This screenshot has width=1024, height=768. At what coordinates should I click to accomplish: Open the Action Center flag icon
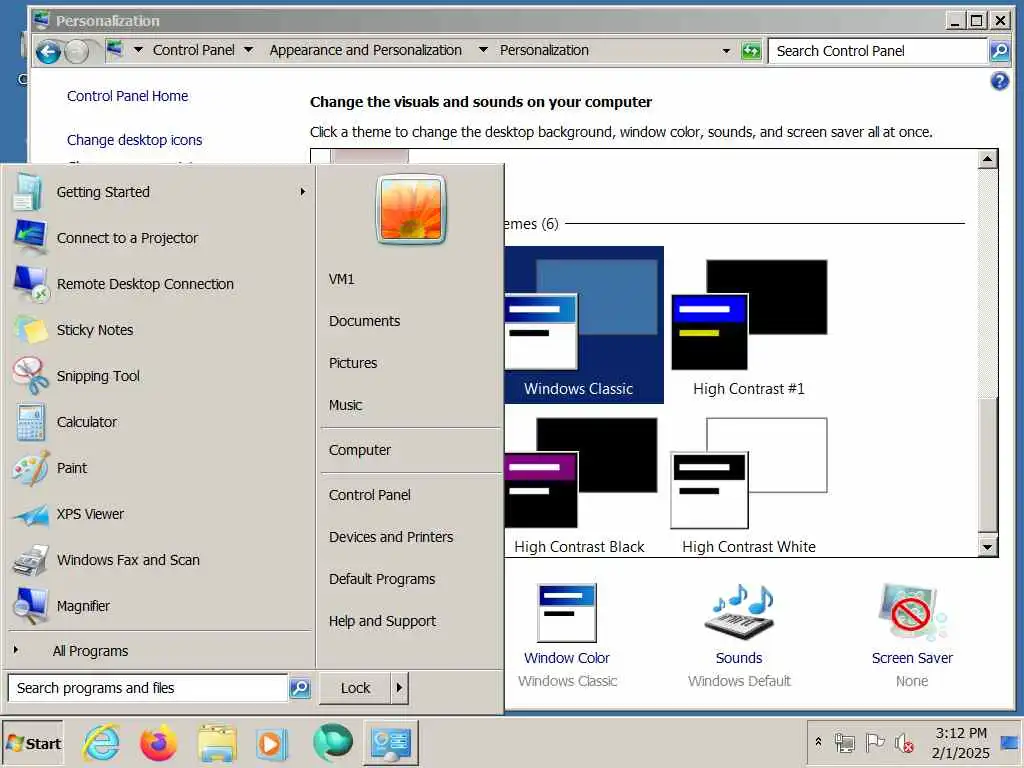(874, 743)
